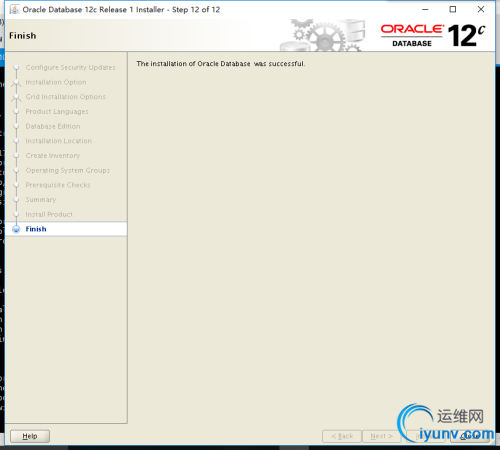The width and height of the screenshot is (500, 450).
Task: Select Configure Security Updates step
Action: (70, 67)
